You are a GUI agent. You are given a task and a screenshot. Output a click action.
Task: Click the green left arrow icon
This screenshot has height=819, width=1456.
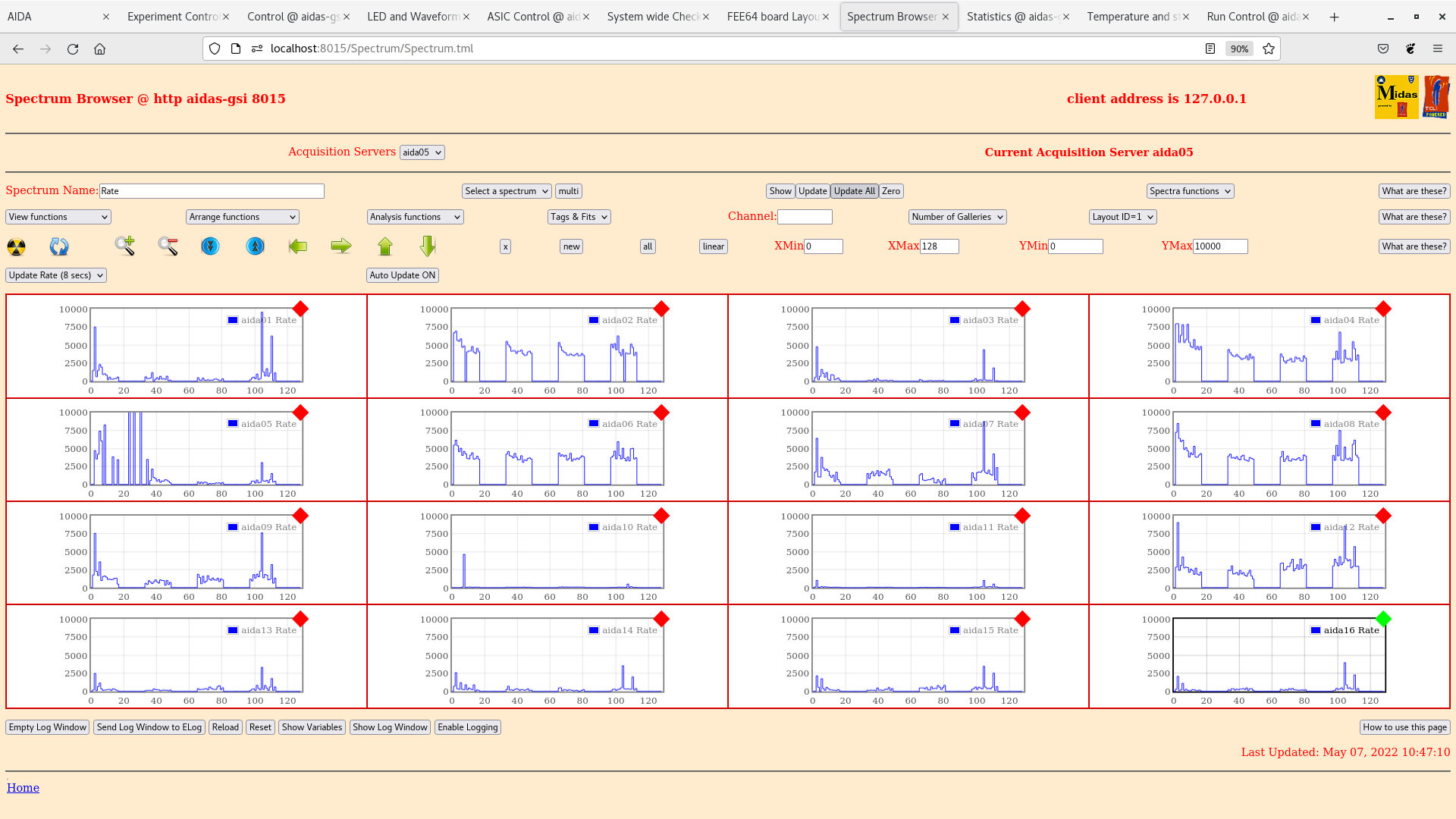(298, 246)
